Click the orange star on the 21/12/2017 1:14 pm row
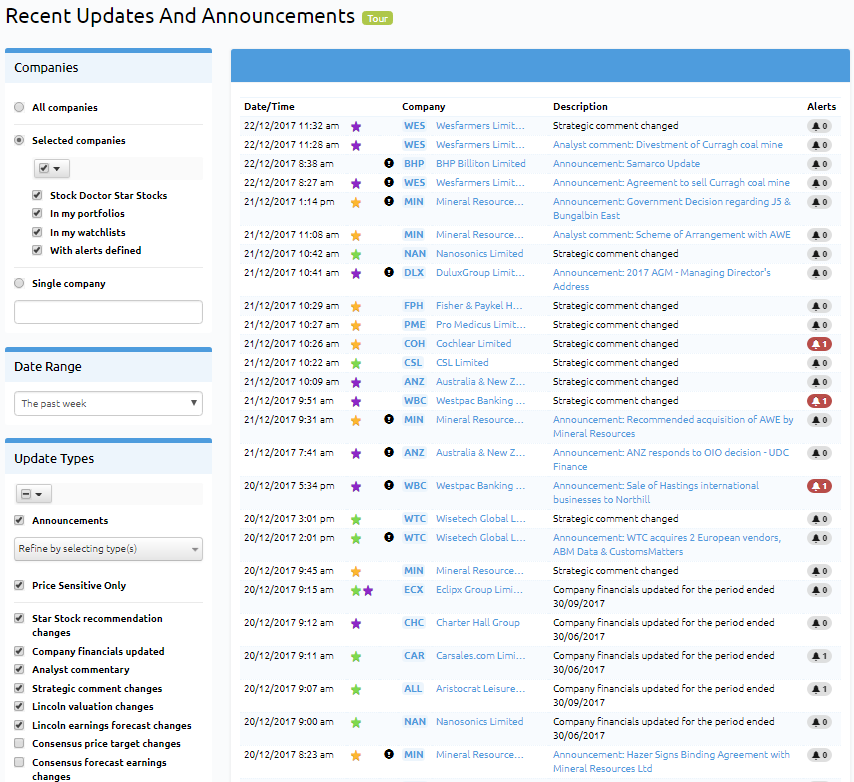The width and height of the screenshot is (854, 782). (x=356, y=203)
